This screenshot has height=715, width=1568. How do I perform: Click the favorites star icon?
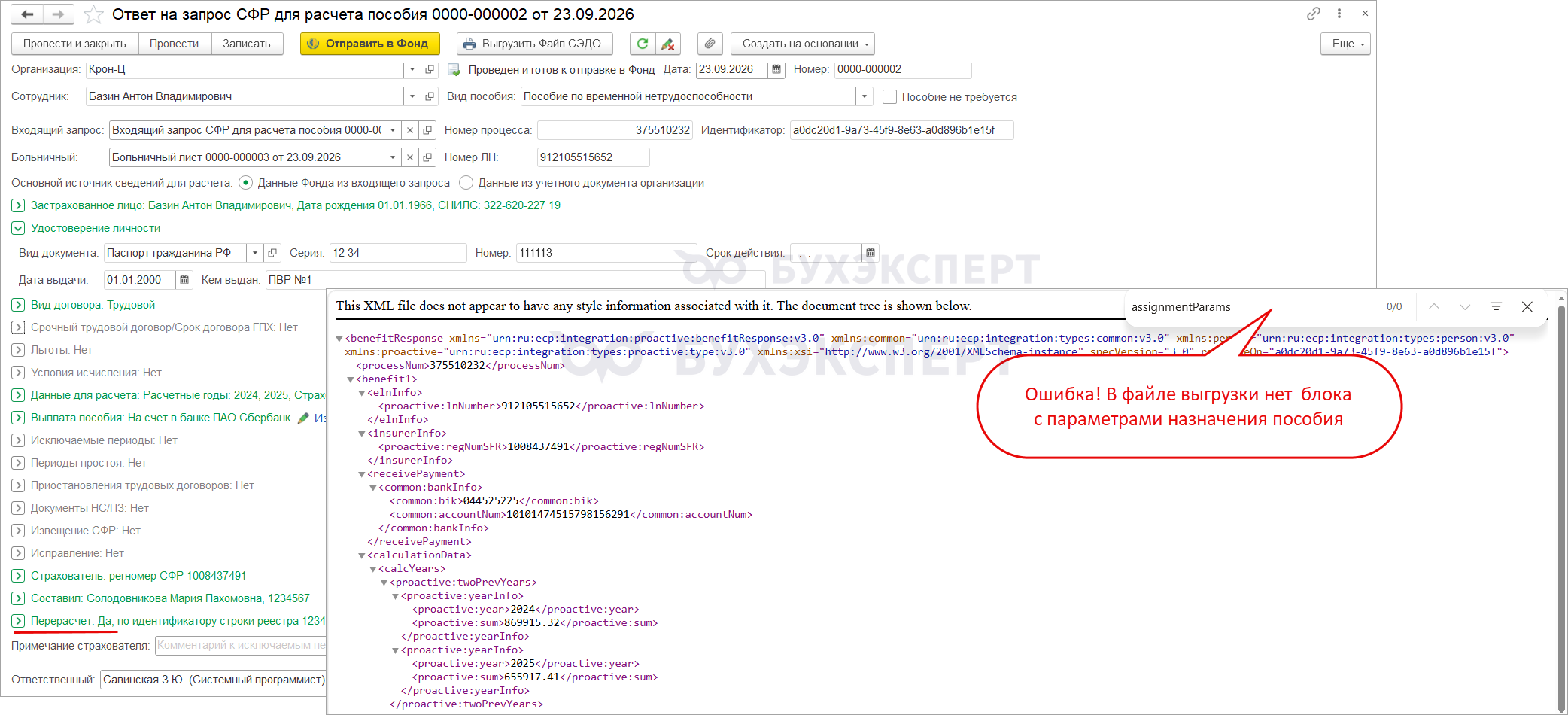pyautogui.click(x=93, y=14)
